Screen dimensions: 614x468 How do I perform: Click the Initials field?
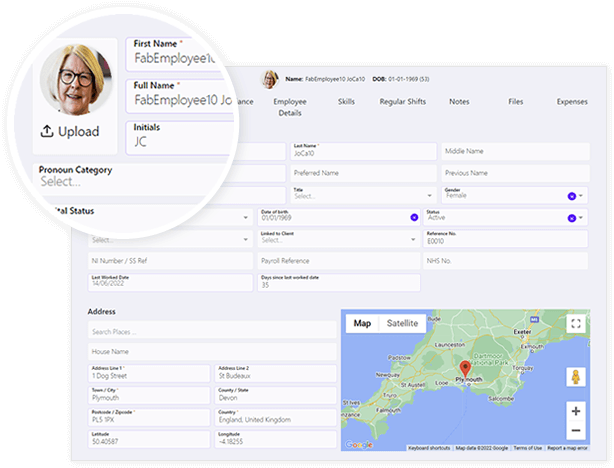tap(180, 138)
